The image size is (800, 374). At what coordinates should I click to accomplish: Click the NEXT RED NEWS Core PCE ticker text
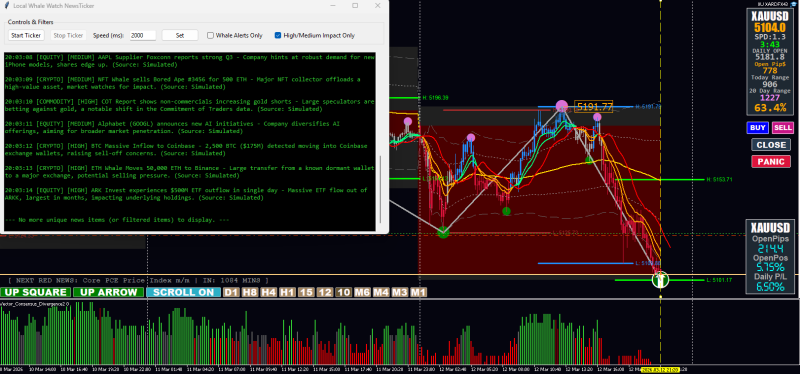(x=138, y=281)
